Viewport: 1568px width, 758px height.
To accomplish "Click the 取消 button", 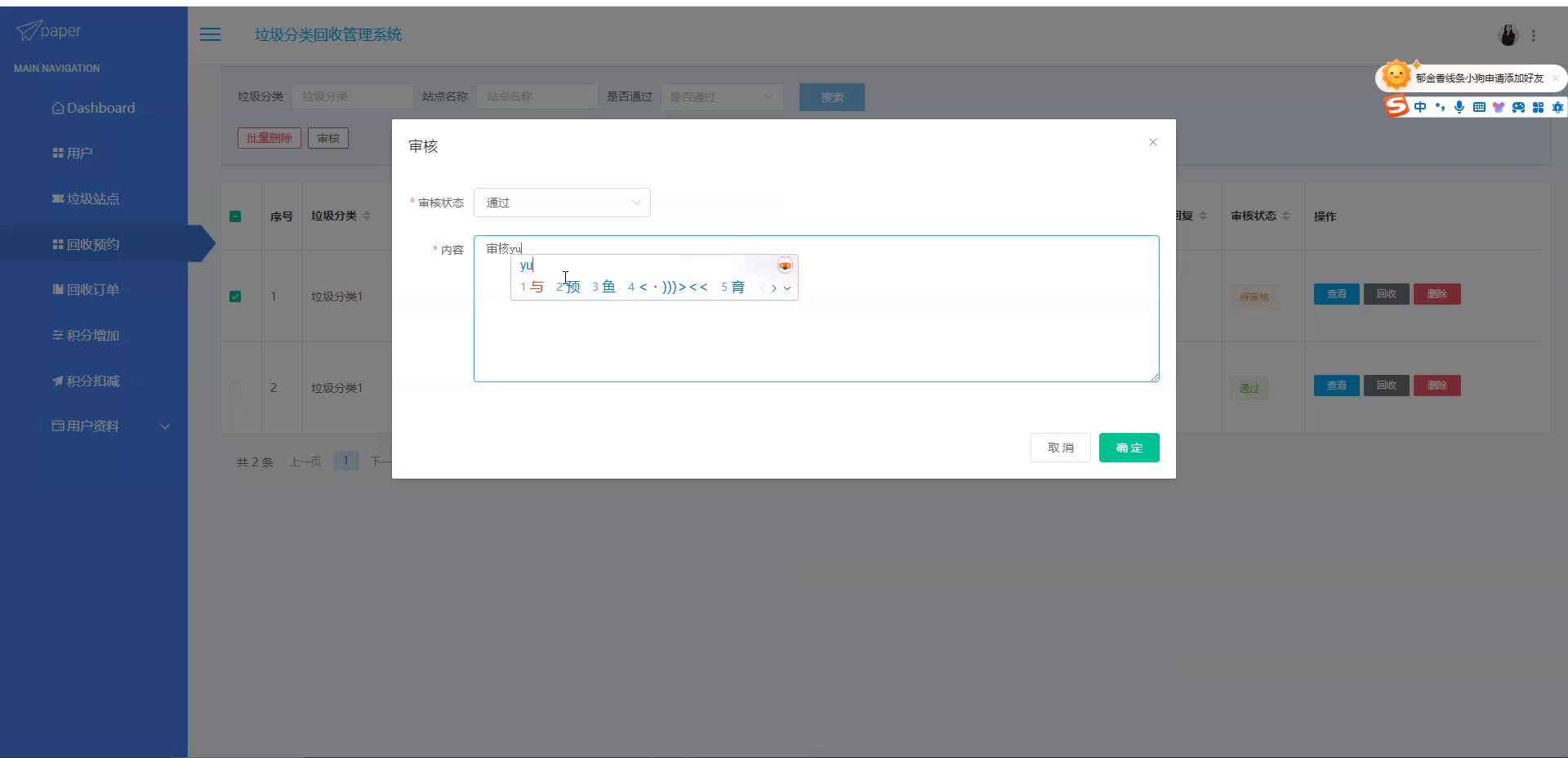I will (x=1061, y=448).
